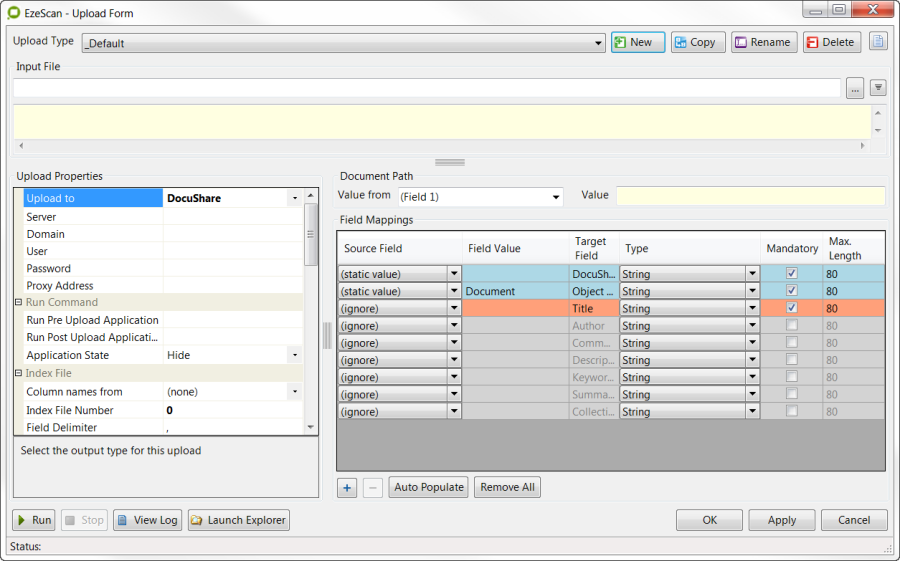Click the Rename upload type button

click(x=764, y=42)
